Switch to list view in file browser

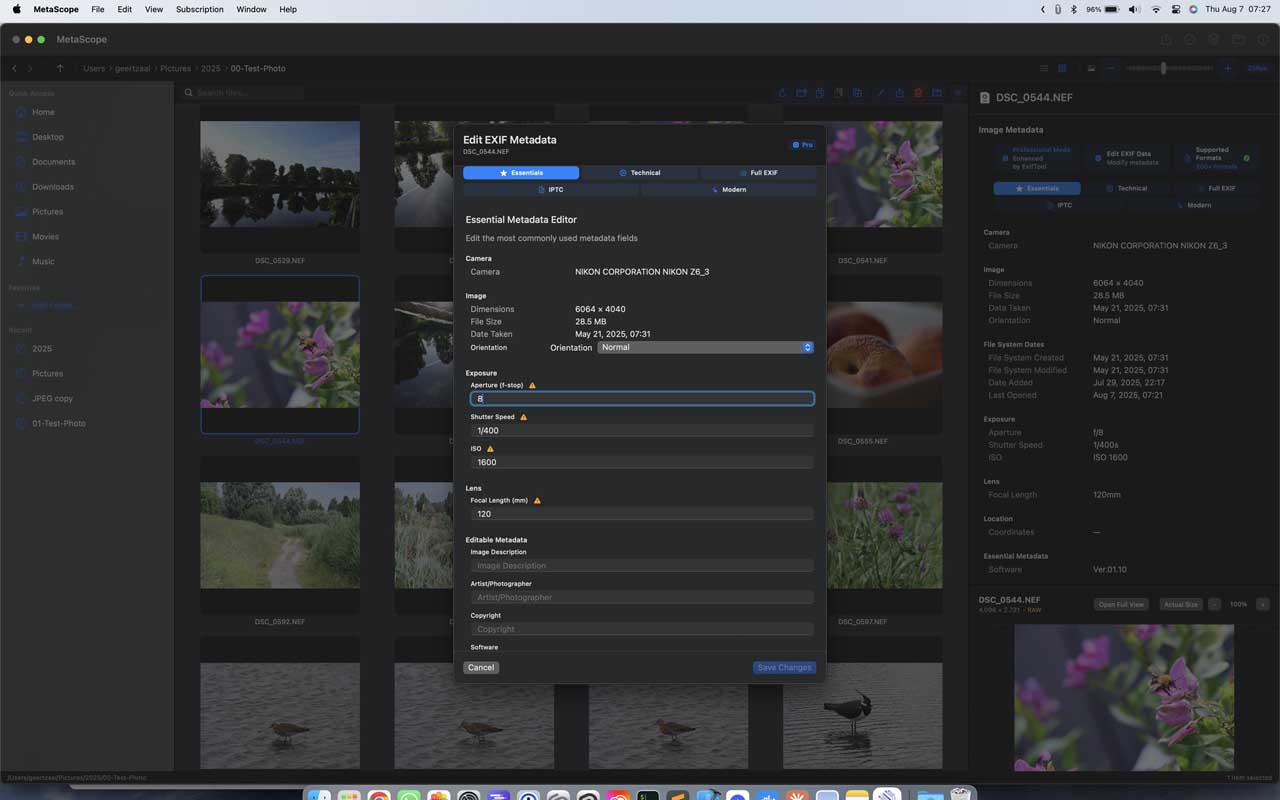tap(1044, 68)
